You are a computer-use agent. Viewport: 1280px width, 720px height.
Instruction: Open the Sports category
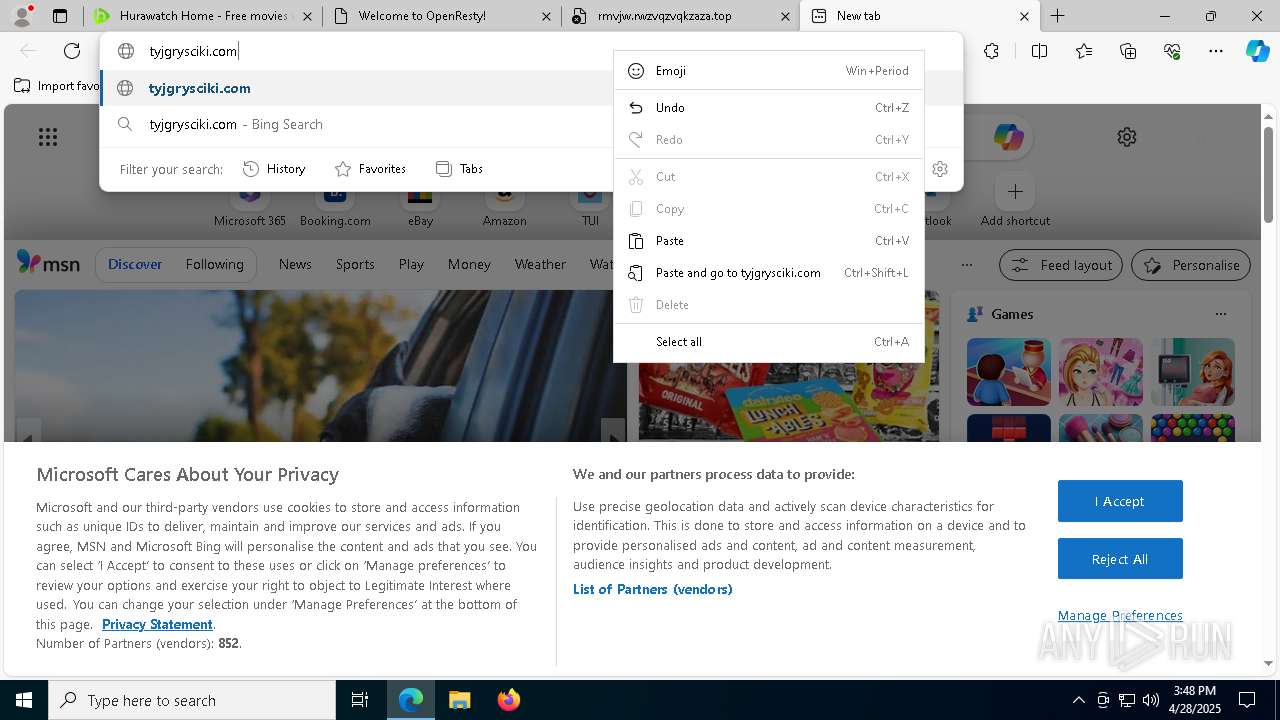click(355, 264)
